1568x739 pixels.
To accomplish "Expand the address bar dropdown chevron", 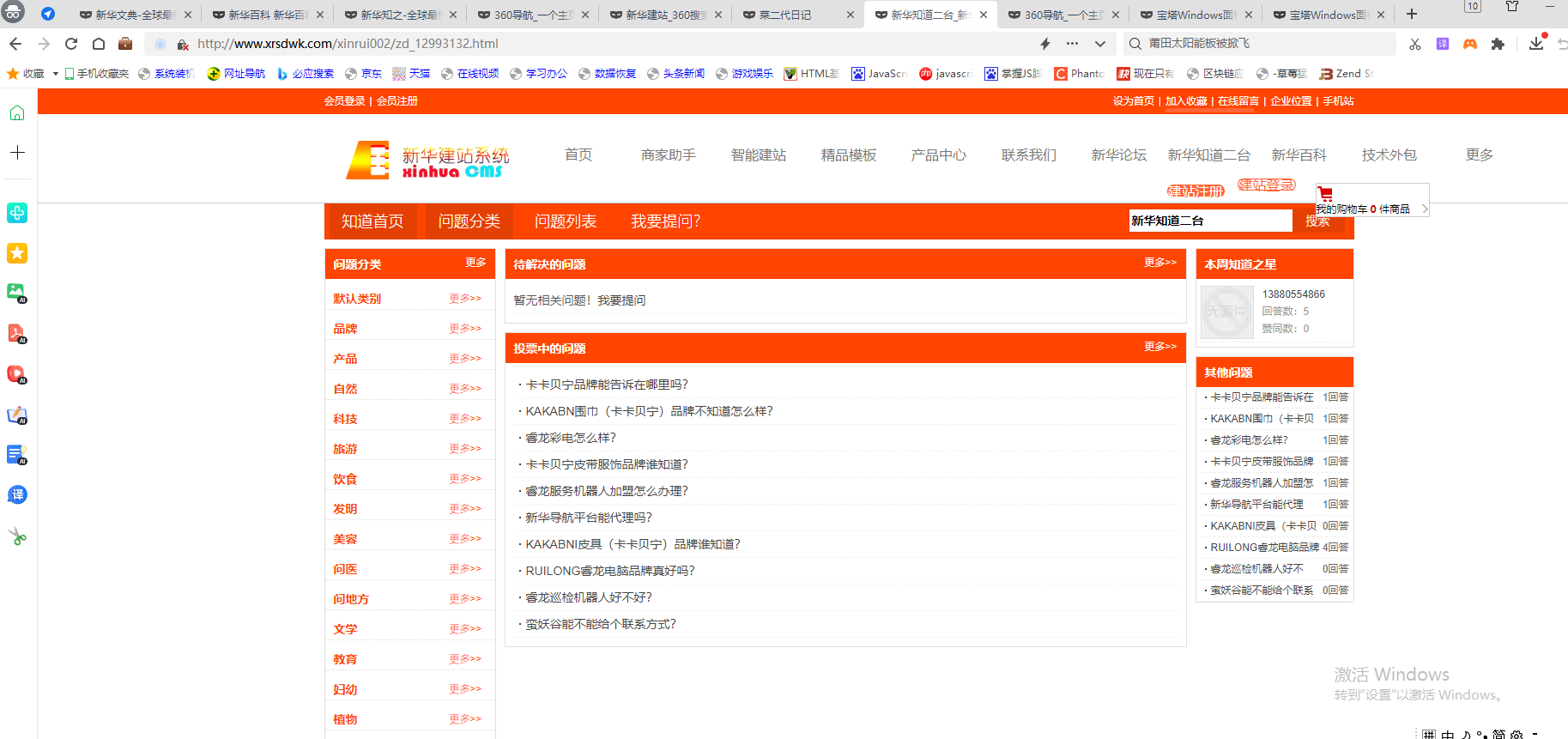I will (x=1099, y=44).
